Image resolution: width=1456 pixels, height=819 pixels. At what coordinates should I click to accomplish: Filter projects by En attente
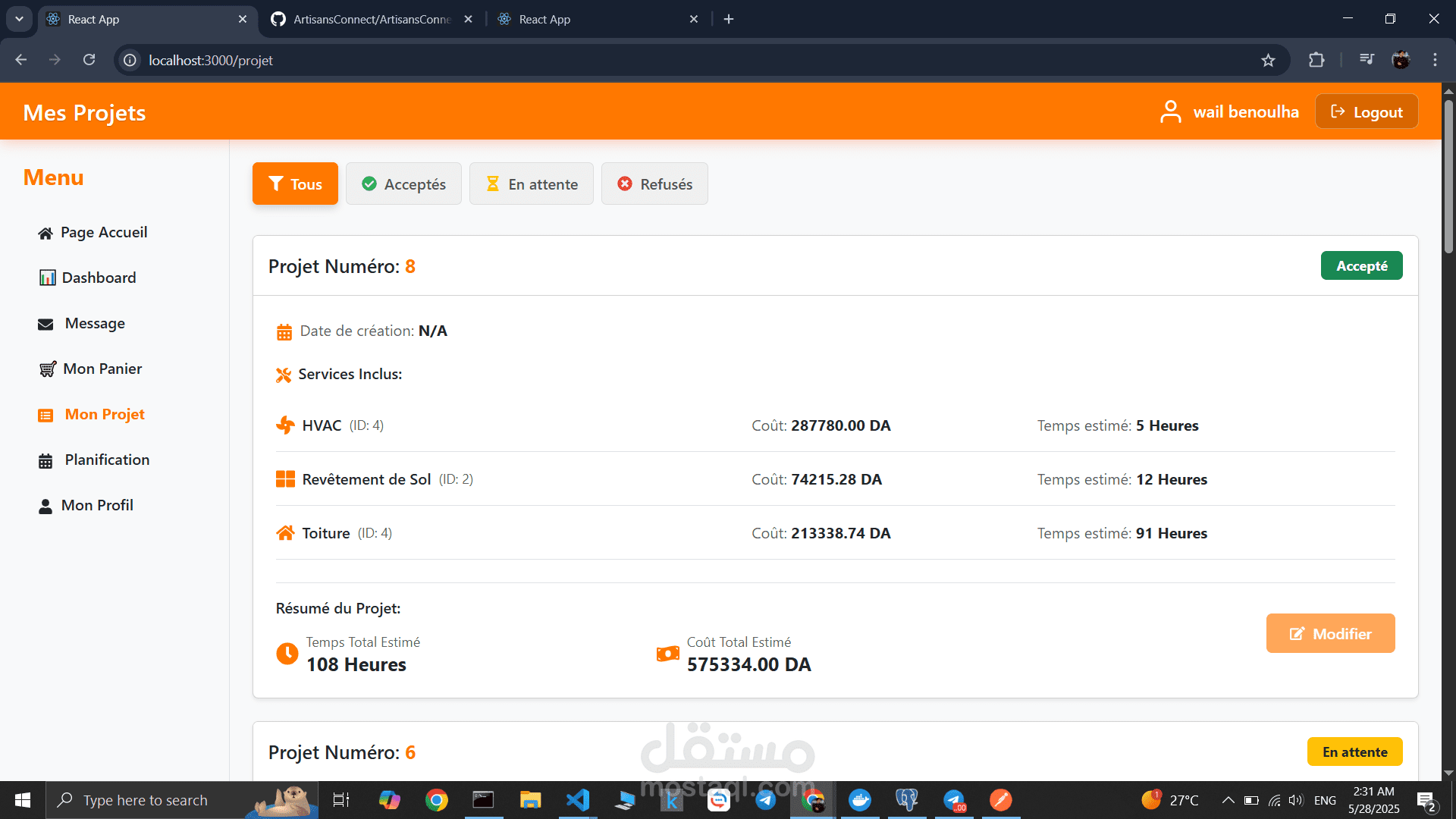[531, 184]
